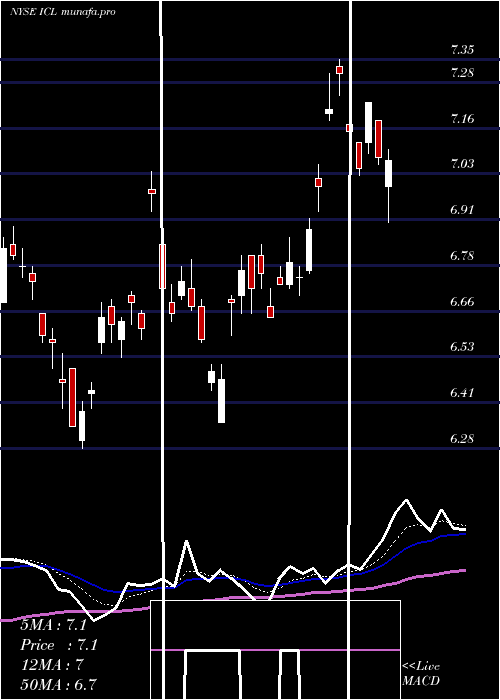
Task: Click the 'Price : 7.1' readout
Action: click(x=59, y=645)
